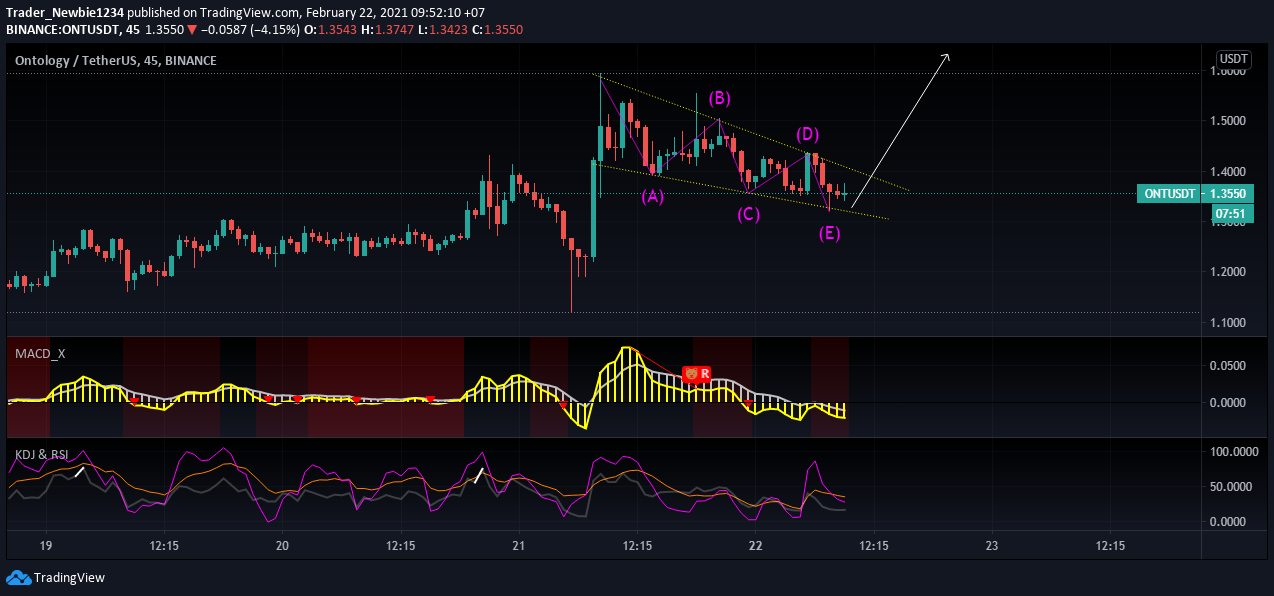Screen dimensions: 1274x596
Task: Click date label 22 on time axis
Action: pyautogui.click(x=755, y=546)
